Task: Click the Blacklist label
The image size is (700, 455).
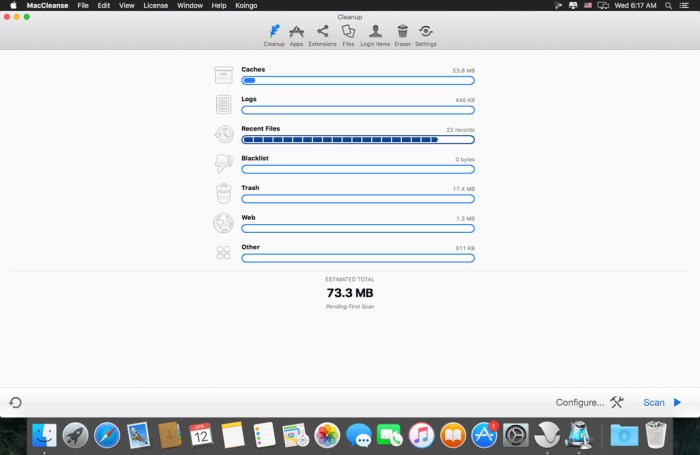Action: 255,158
